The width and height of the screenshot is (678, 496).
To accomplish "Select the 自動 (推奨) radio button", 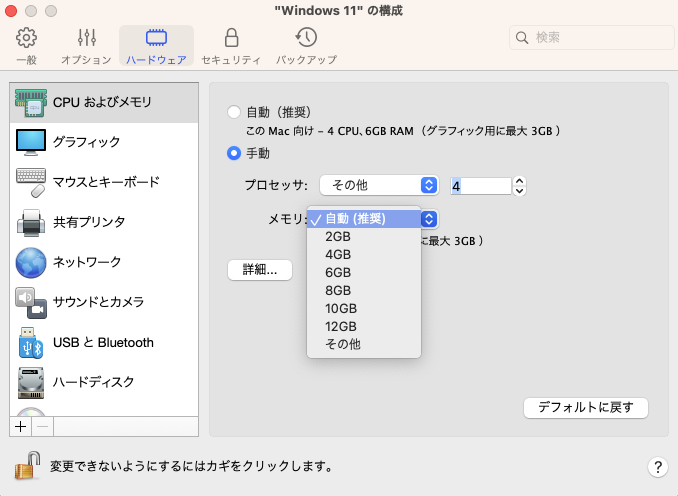I will [x=234, y=112].
